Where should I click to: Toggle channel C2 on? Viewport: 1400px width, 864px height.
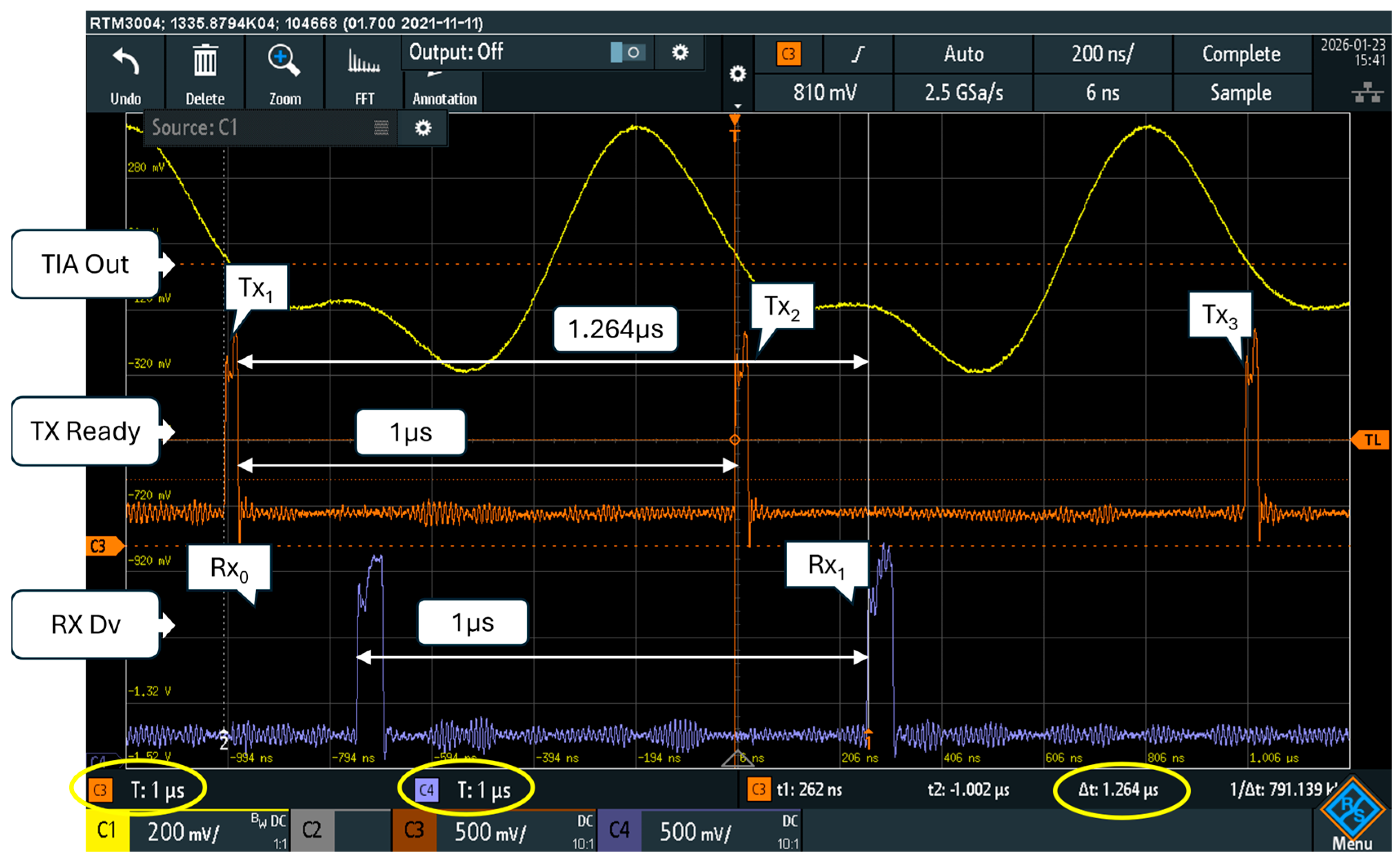click(x=312, y=830)
